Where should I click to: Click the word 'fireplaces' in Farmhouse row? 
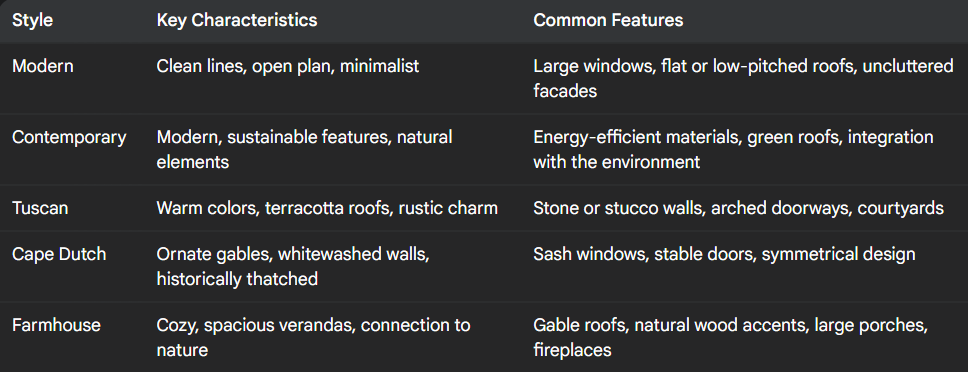(x=572, y=350)
